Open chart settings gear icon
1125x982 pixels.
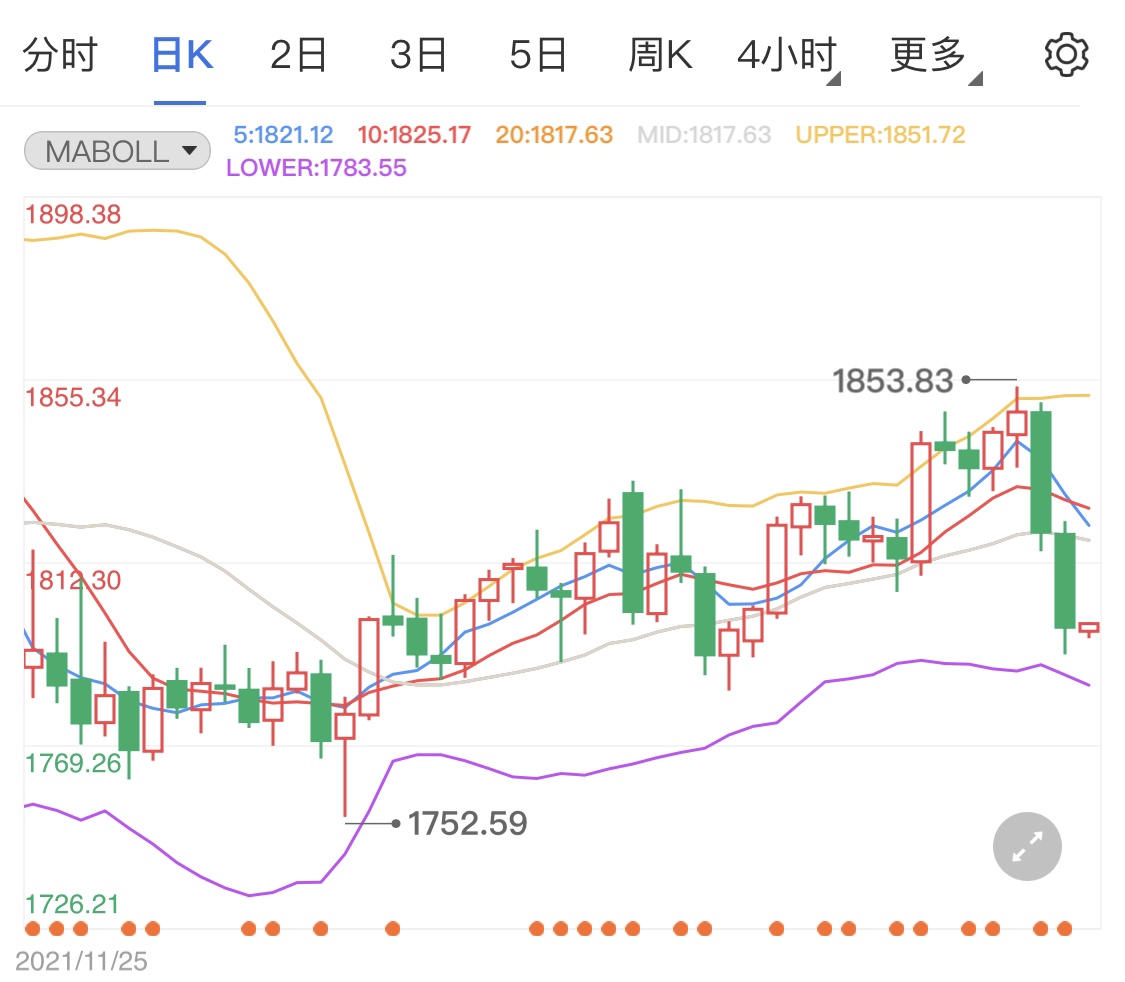coord(1066,55)
